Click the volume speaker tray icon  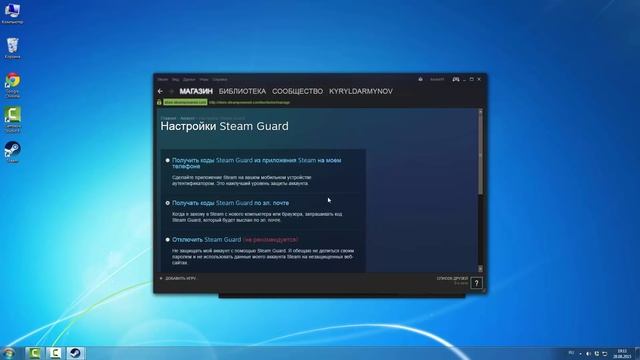(588, 354)
